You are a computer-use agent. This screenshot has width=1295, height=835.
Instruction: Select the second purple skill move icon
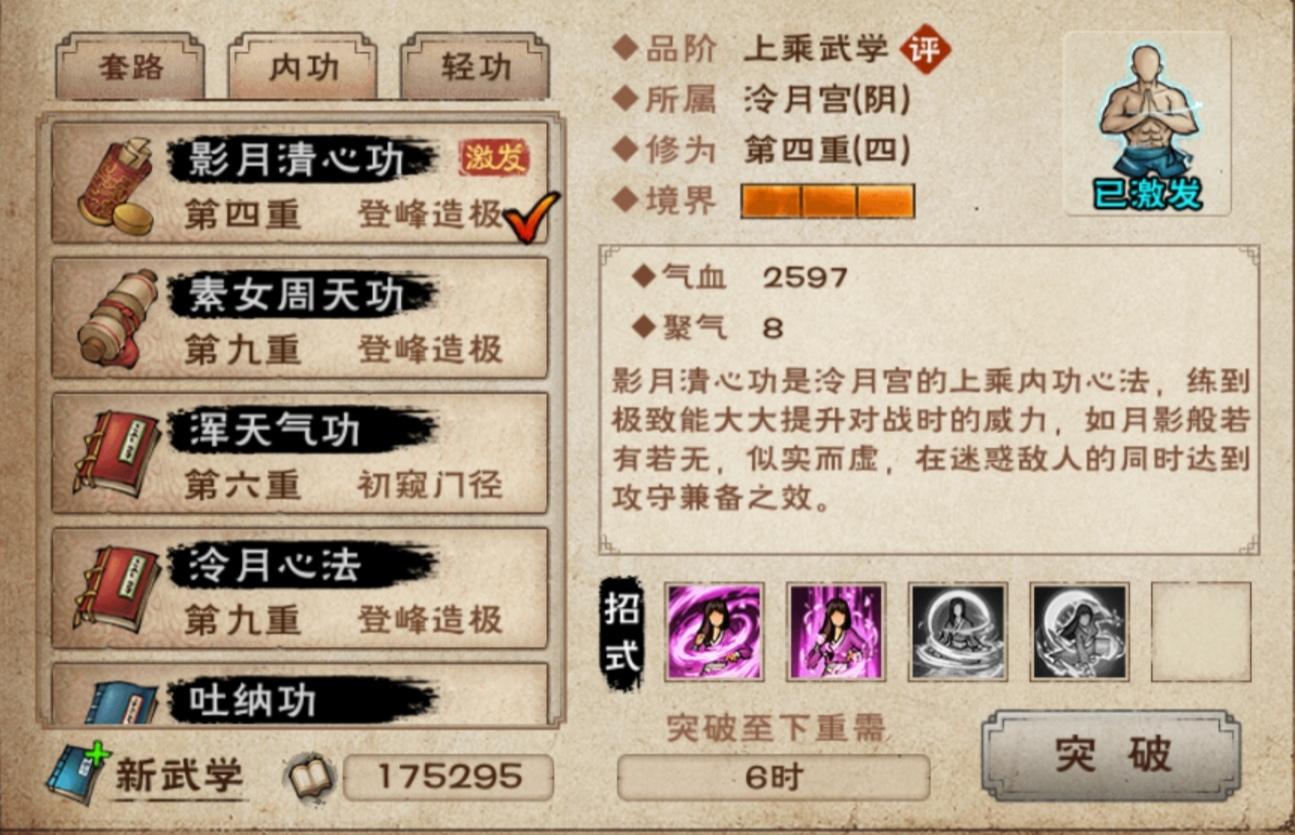836,632
